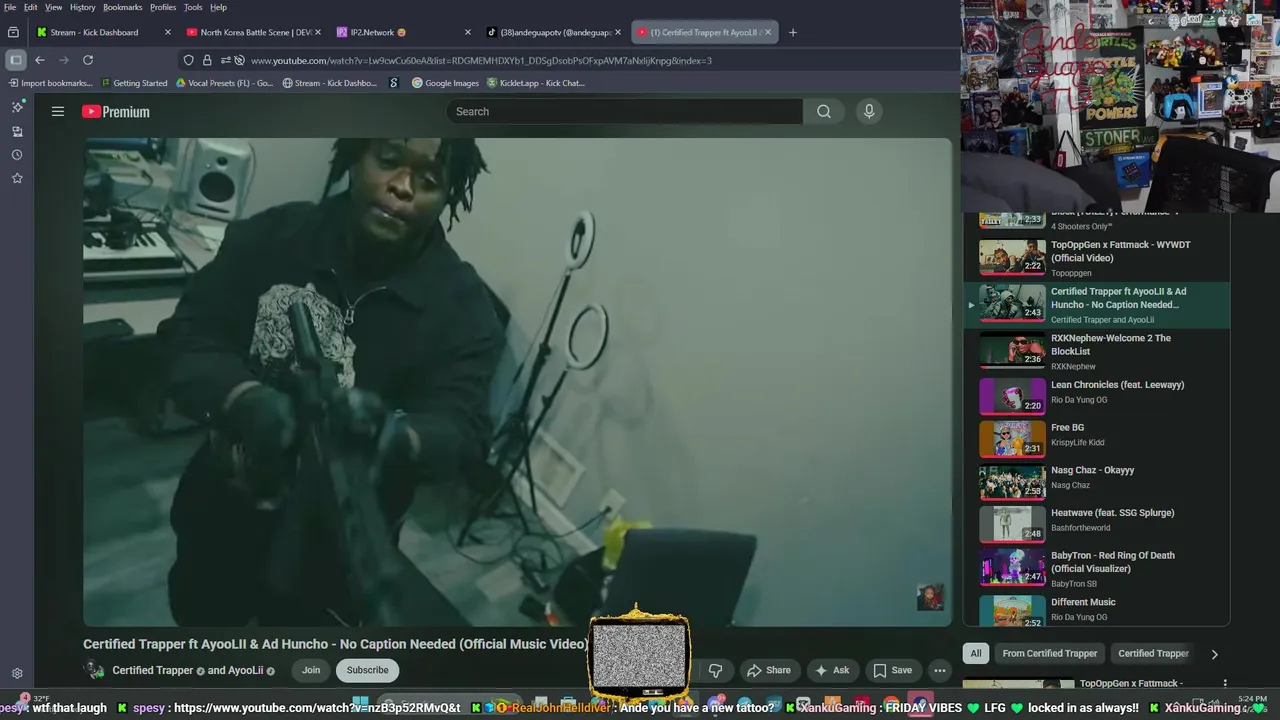Dislike this video
Image resolution: width=1280 pixels, height=720 pixels.
(x=715, y=670)
